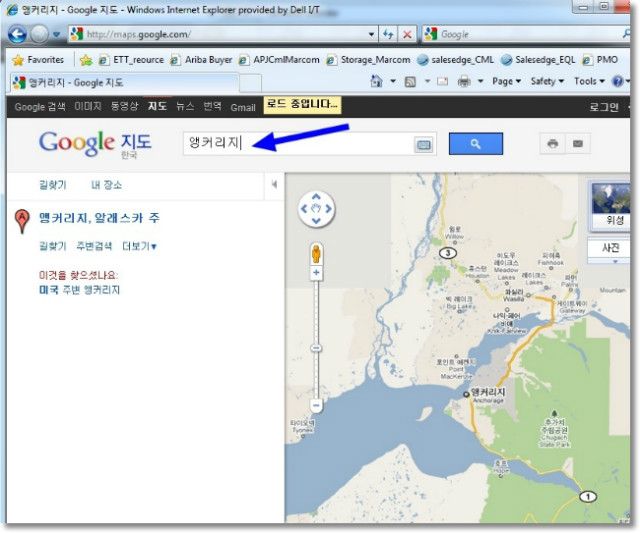Open Gmail in the Google bar
Screen dimensions: 640x533
point(243,107)
